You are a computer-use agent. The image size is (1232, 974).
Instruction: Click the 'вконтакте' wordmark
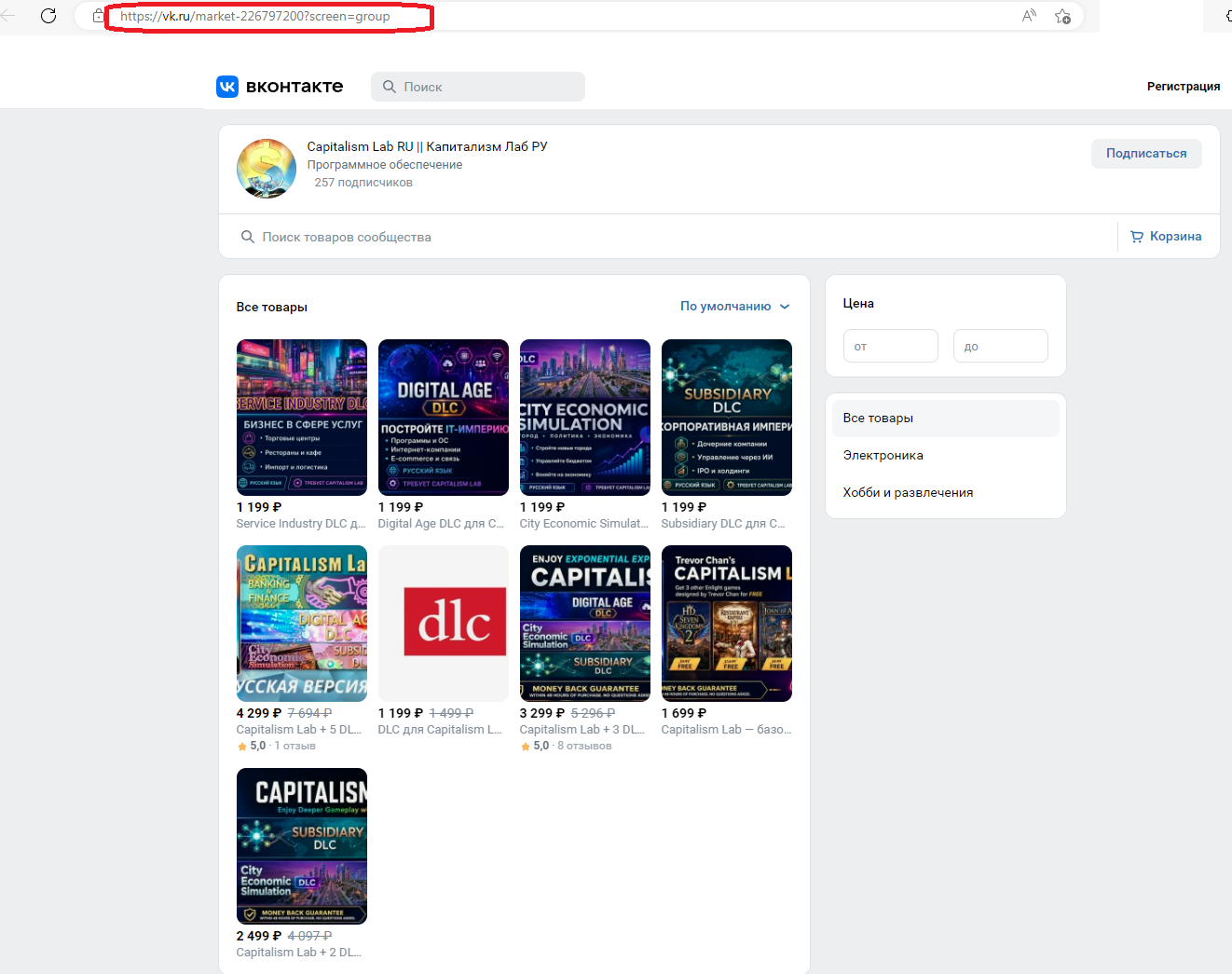[294, 87]
